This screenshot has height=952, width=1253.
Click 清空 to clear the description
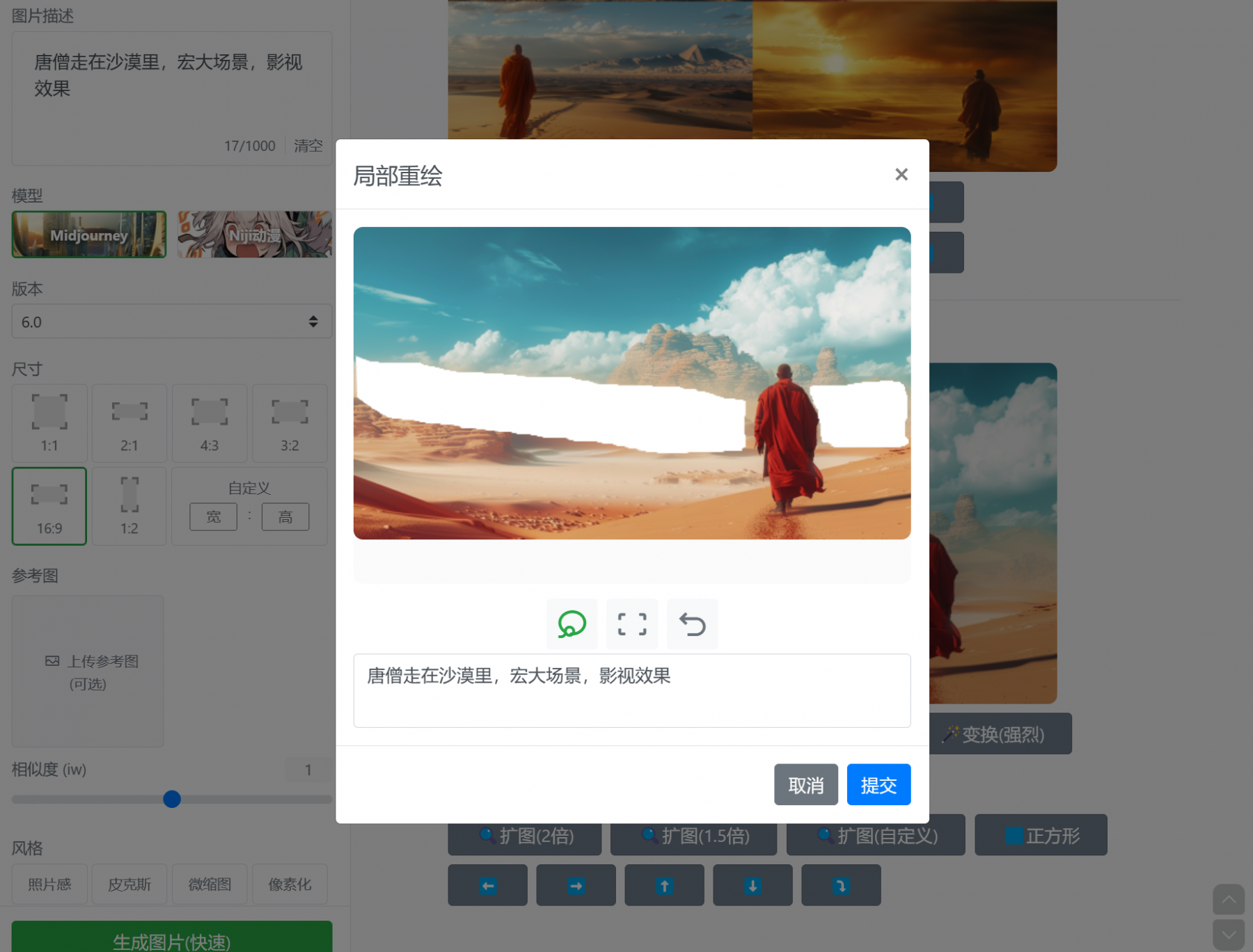pyautogui.click(x=308, y=146)
